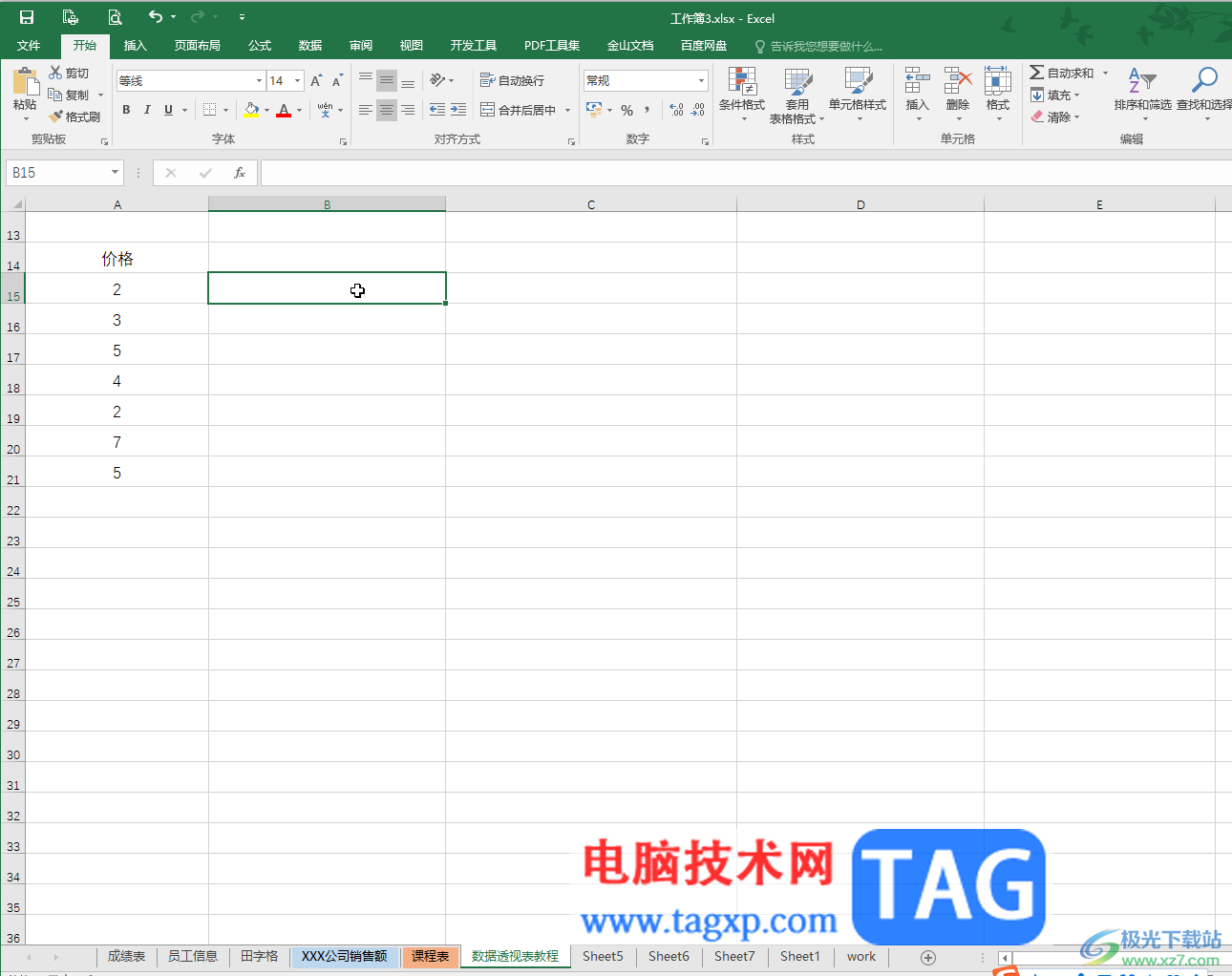Click the Save icon in quick access toolbar
Image resolution: width=1232 pixels, height=976 pixels.
point(27,17)
